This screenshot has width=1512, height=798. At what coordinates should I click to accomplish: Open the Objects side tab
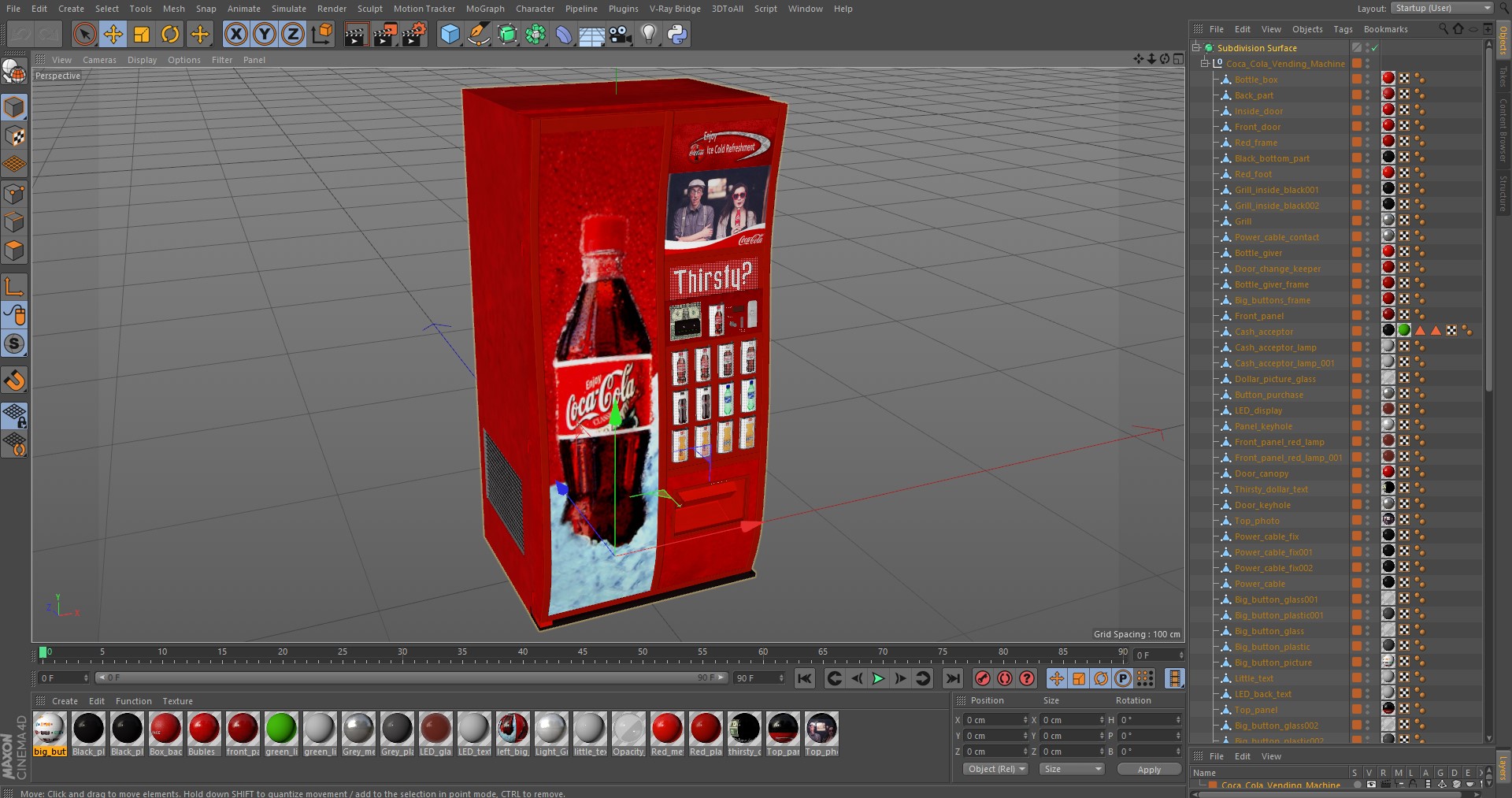[x=1503, y=39]
